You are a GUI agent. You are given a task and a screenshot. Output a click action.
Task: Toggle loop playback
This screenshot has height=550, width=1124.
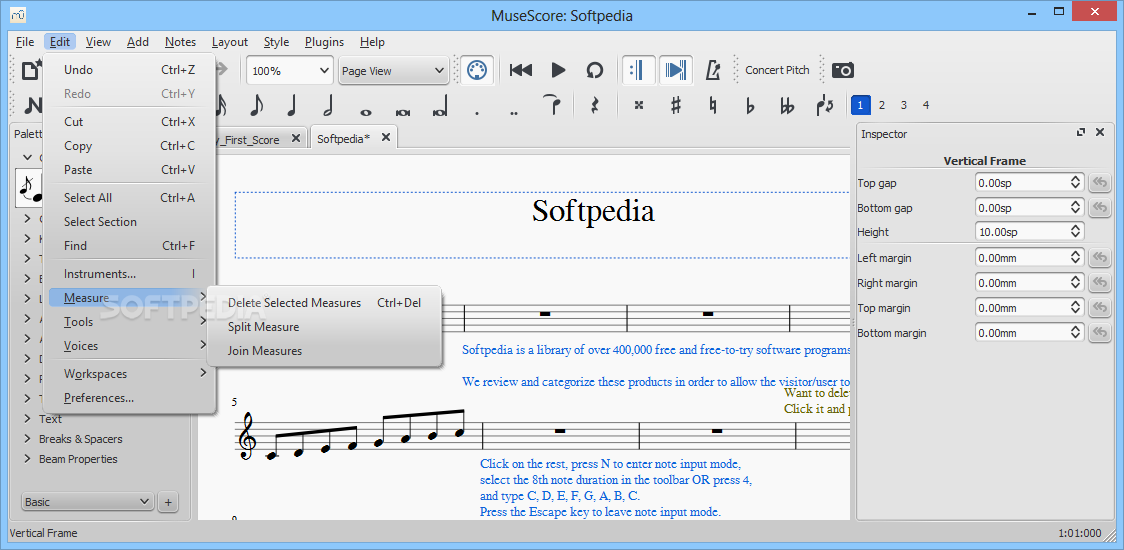(x=594, y=70)
